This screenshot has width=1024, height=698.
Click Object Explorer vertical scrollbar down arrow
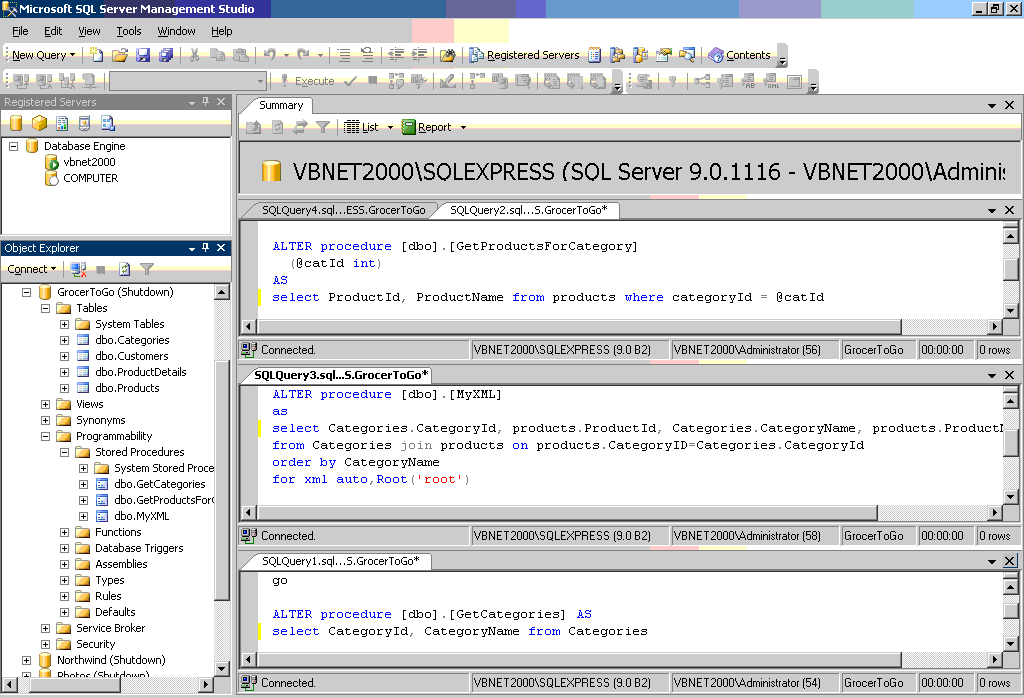tap(221, 669)
